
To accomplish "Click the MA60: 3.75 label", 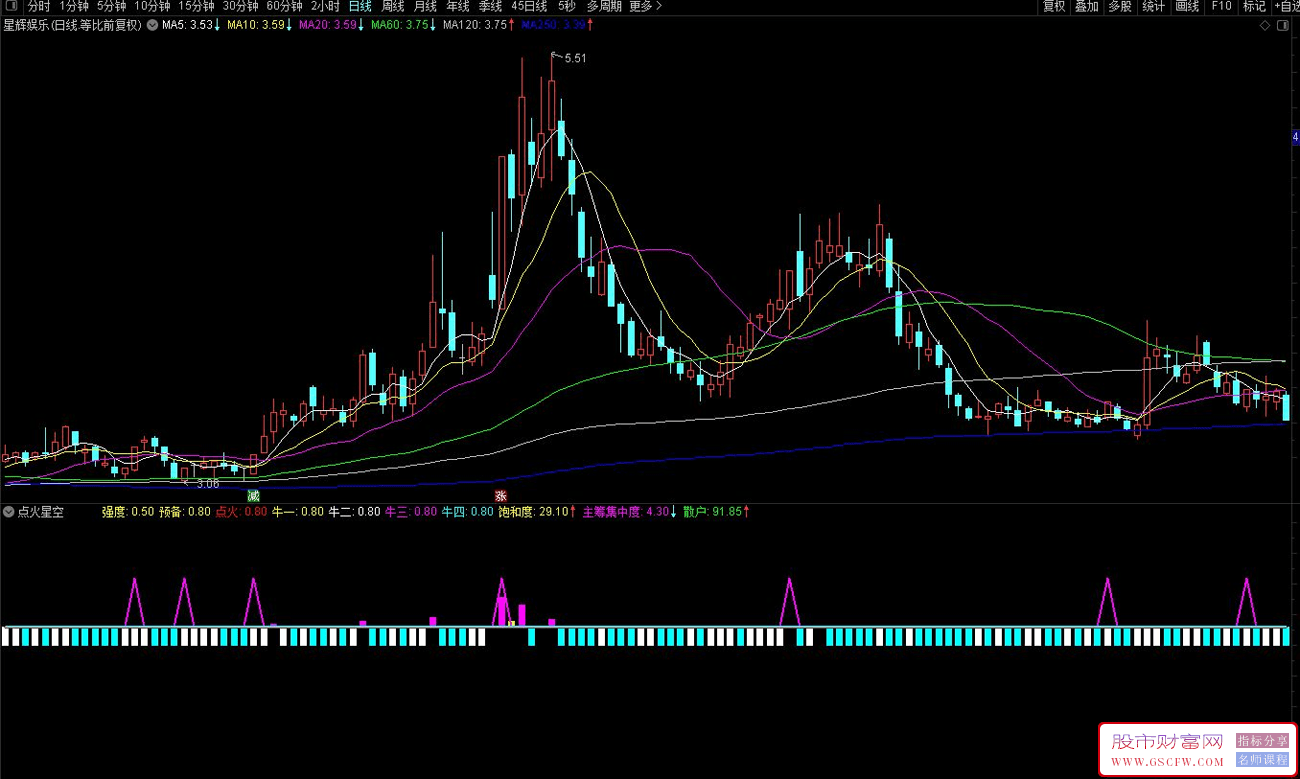I will (x=400, y=26).
